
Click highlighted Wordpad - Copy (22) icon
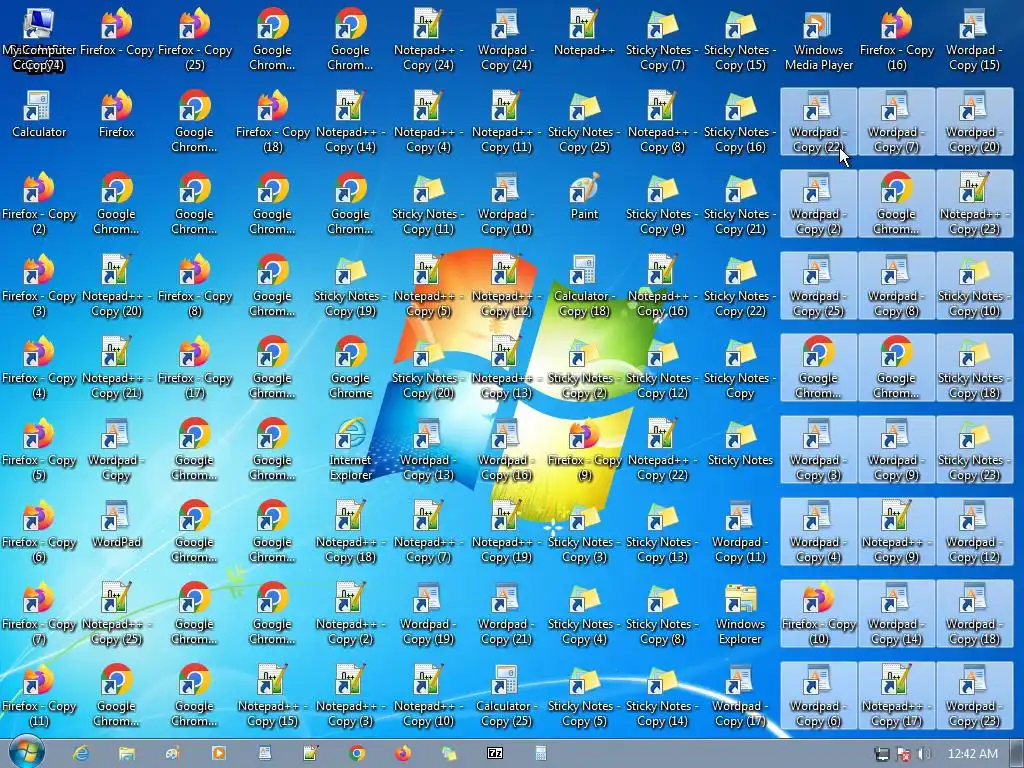pyautogui.click(x=818, y=122)
